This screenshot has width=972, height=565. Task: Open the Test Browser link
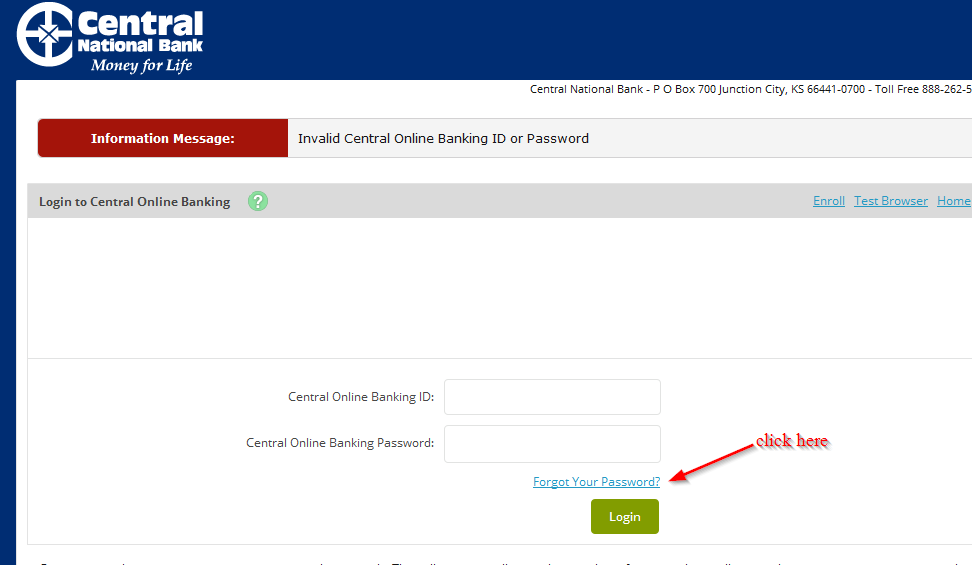click(891, 201)
